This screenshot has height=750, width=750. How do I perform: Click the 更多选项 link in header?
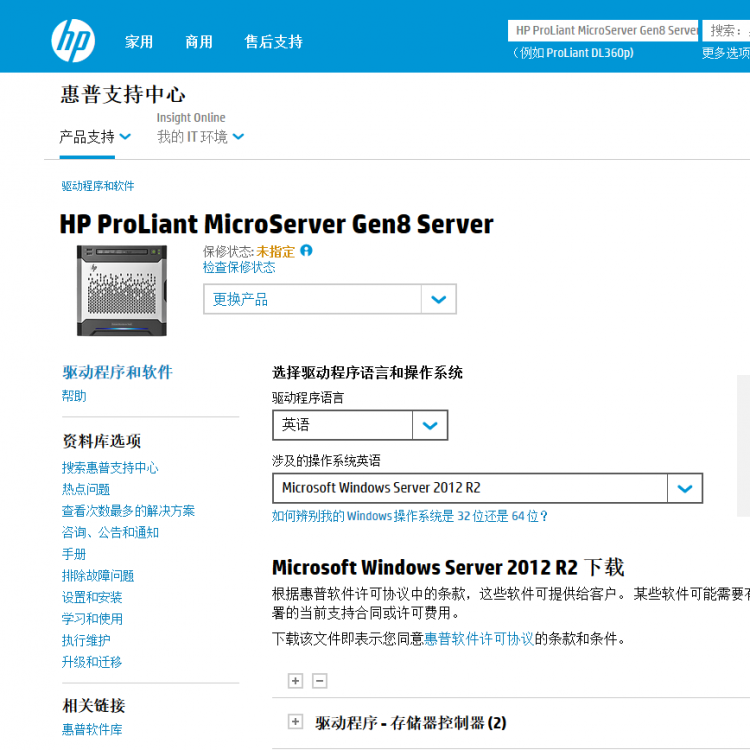click(x=726, y=53)
